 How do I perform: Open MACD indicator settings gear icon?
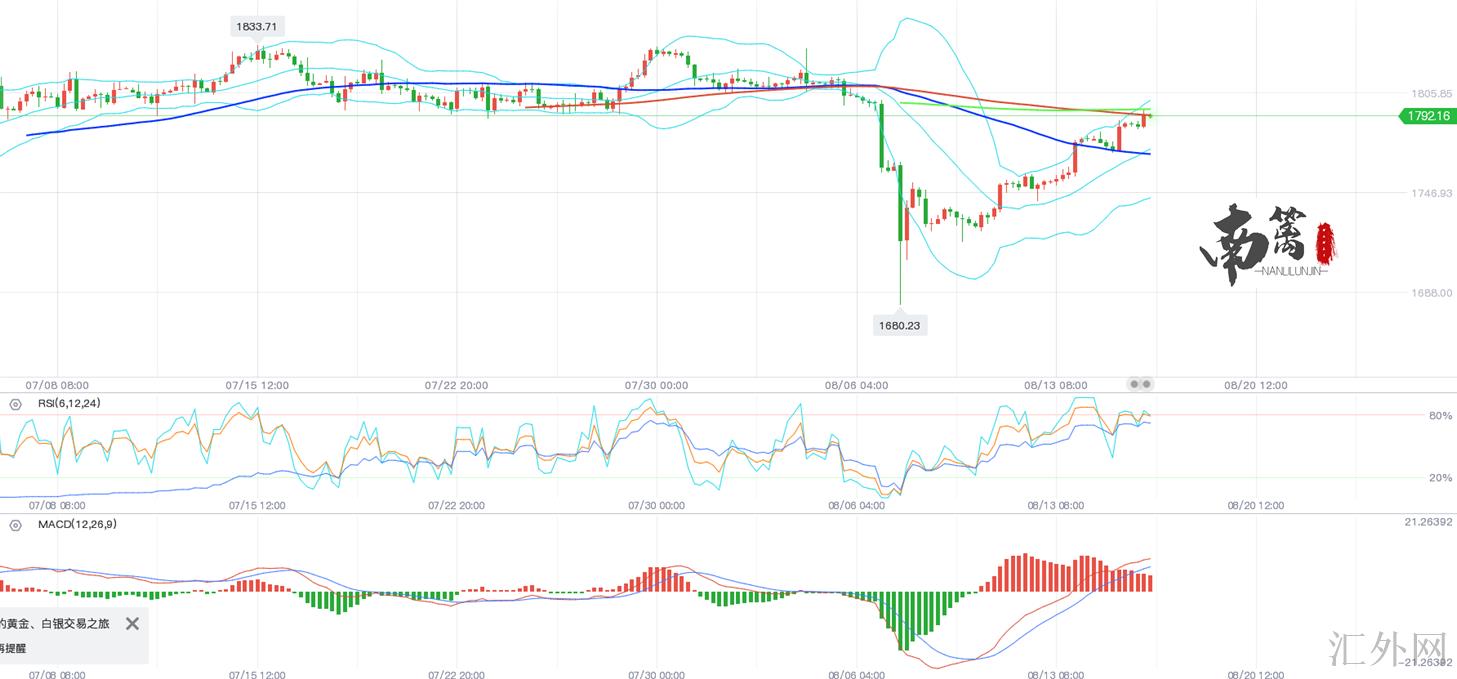point(15,524)
